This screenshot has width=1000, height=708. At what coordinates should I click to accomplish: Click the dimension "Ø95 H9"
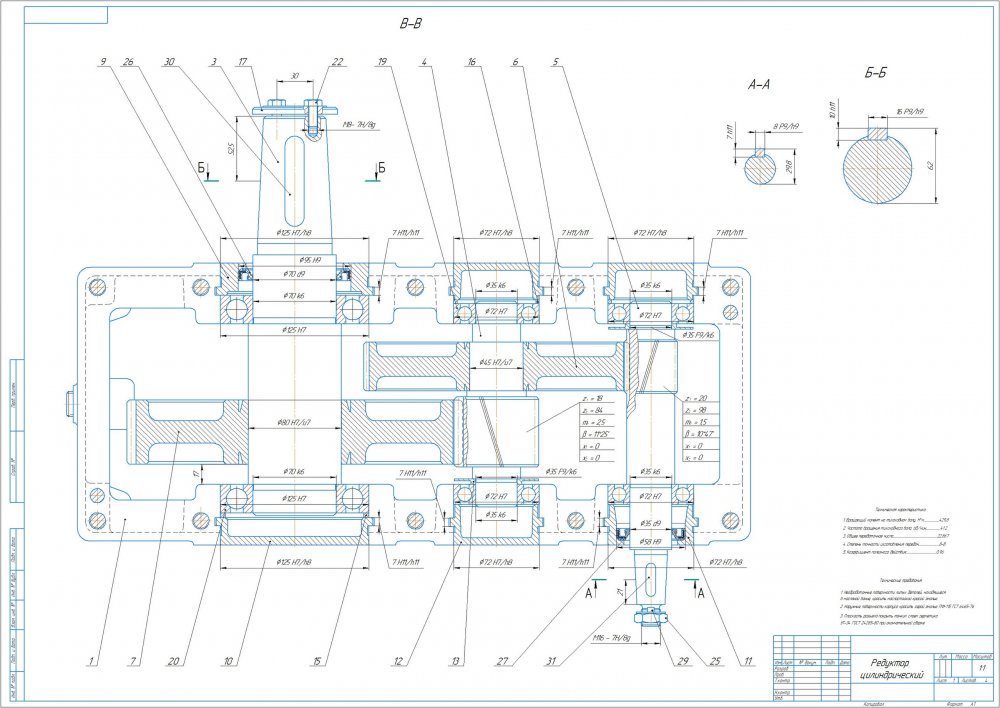309,260
